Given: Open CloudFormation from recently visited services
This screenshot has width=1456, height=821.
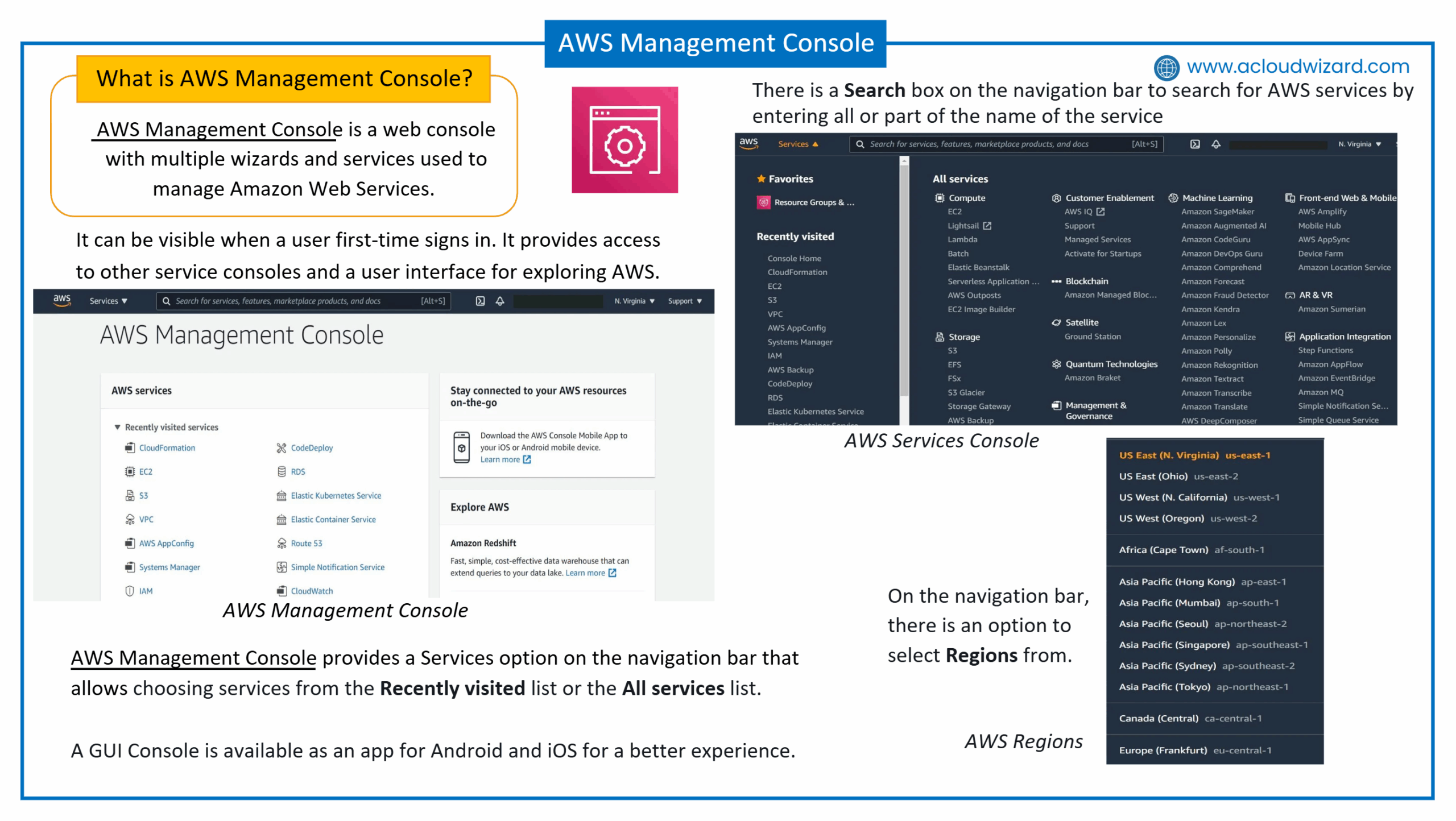Looking at the screenshot, I should click(167, 448).
